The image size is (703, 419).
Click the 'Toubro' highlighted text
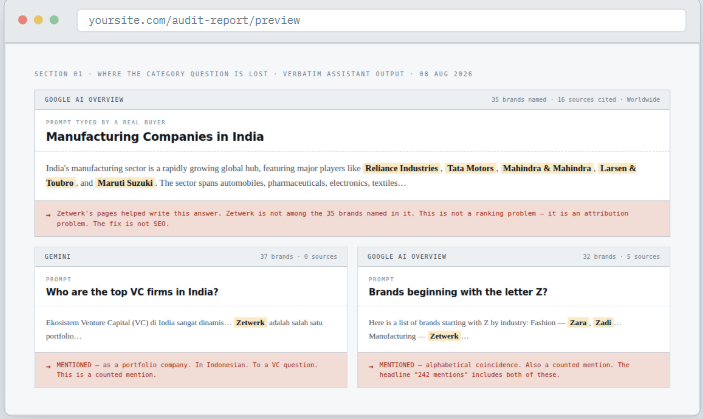(x=60, y=183)
